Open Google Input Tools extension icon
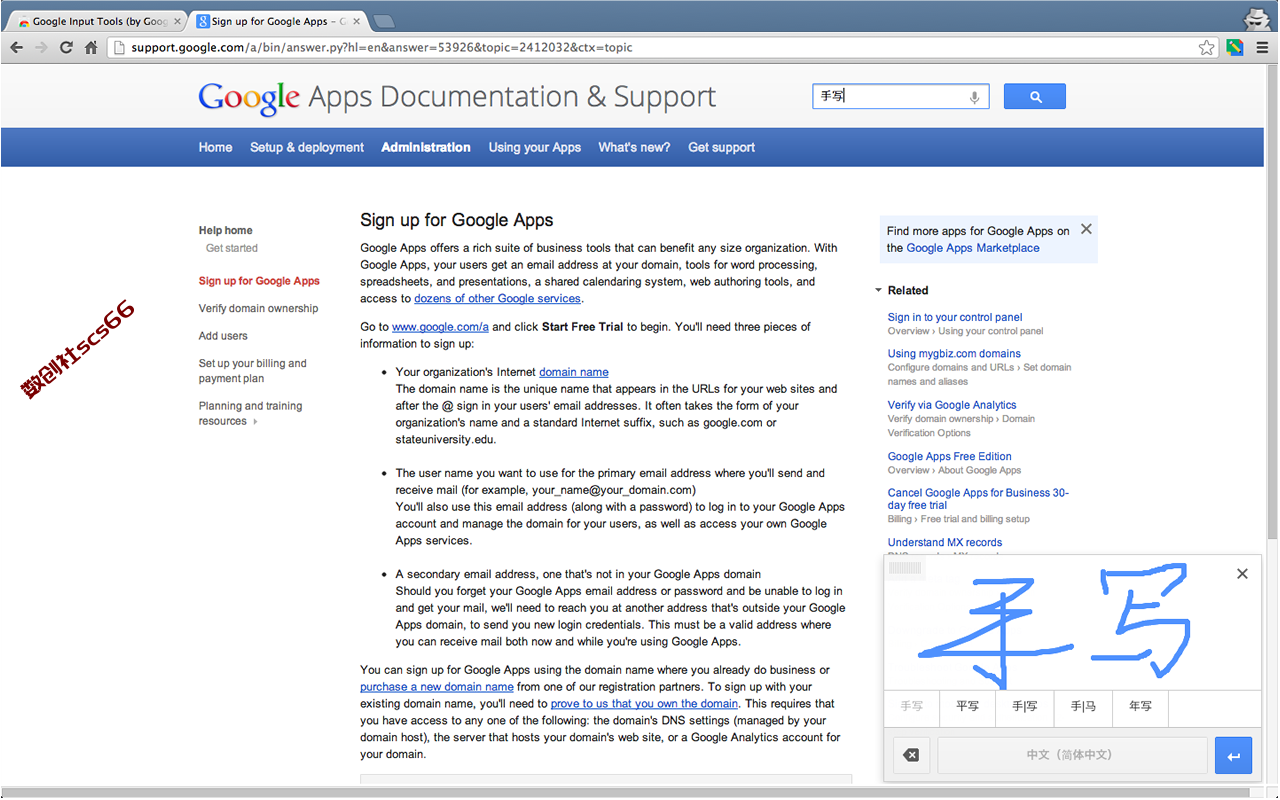The height and width of the screenshot is (800, 1280). tap(1235, 47)
